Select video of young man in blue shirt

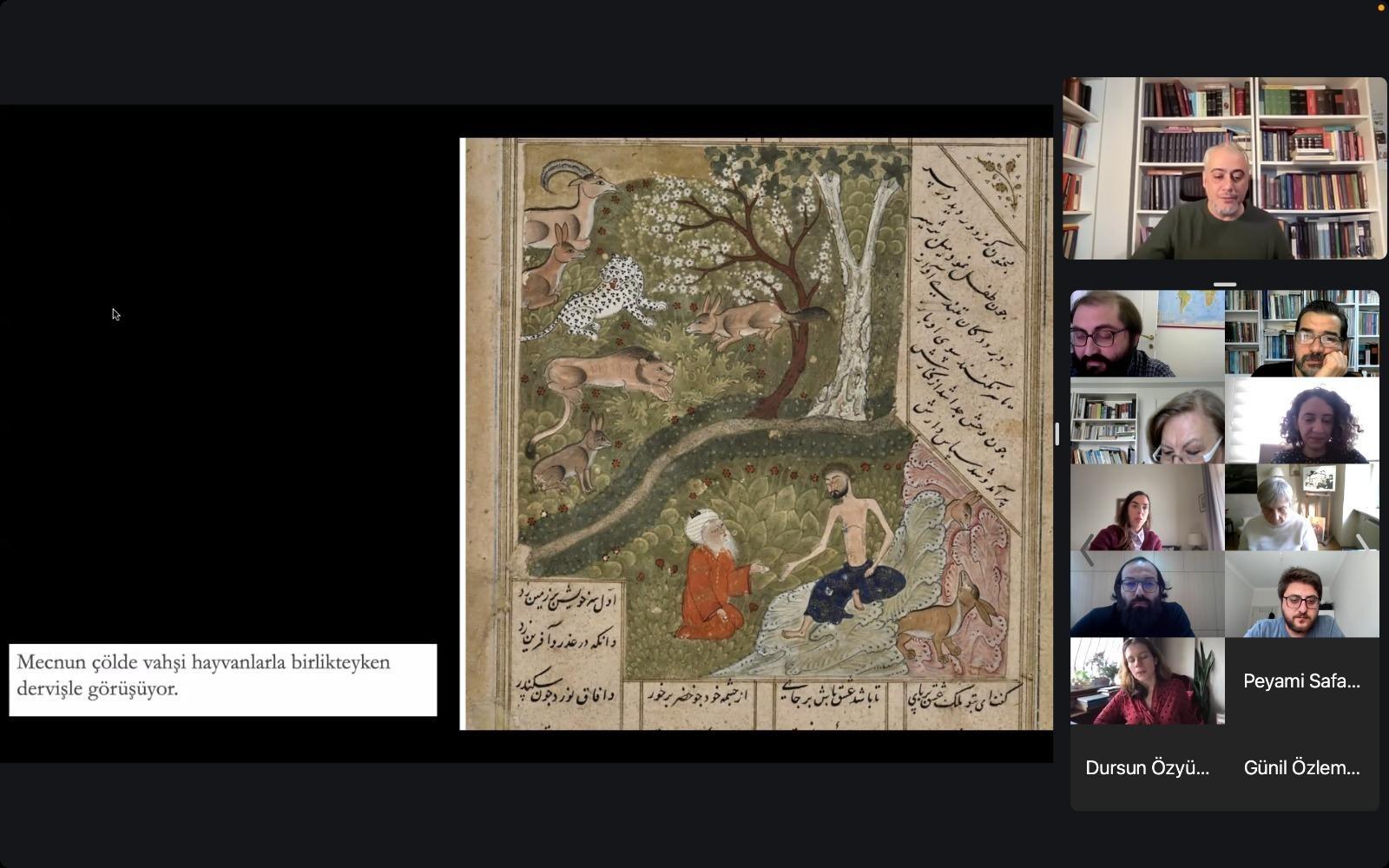1302,594
